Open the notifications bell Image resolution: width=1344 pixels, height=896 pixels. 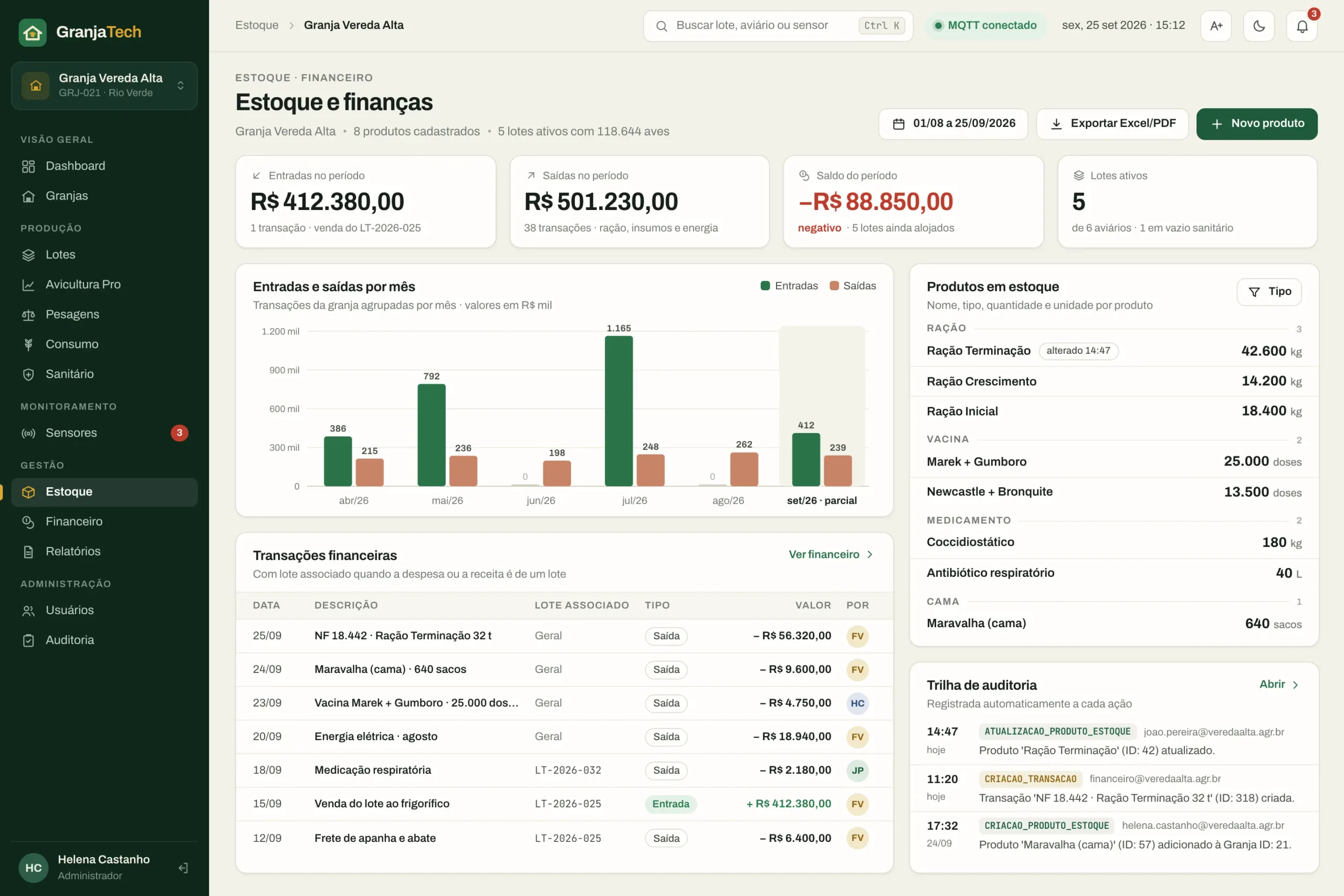(1301, 26)
